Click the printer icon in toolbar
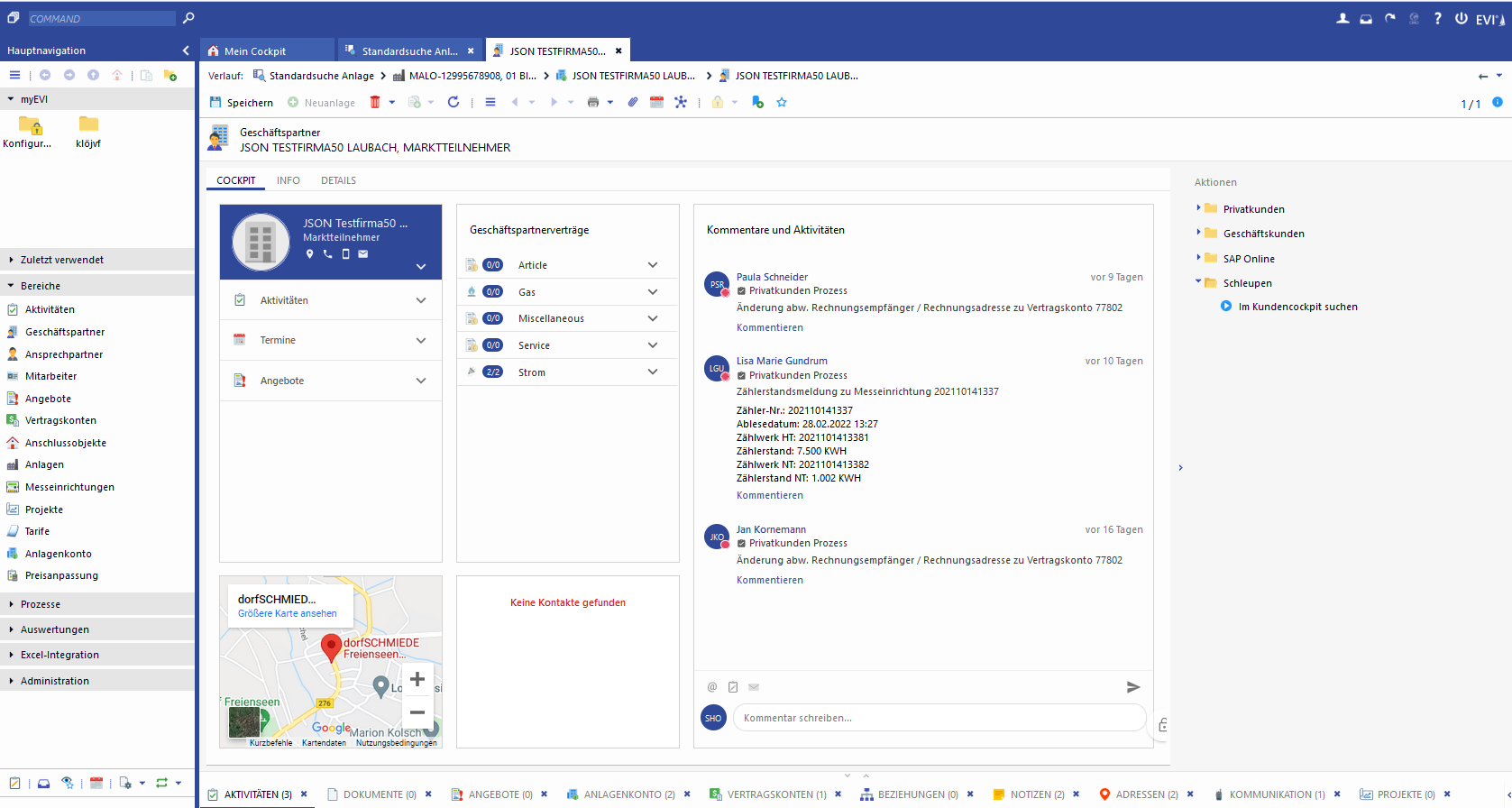This screenshot has height=808, width=1512. 592,103
